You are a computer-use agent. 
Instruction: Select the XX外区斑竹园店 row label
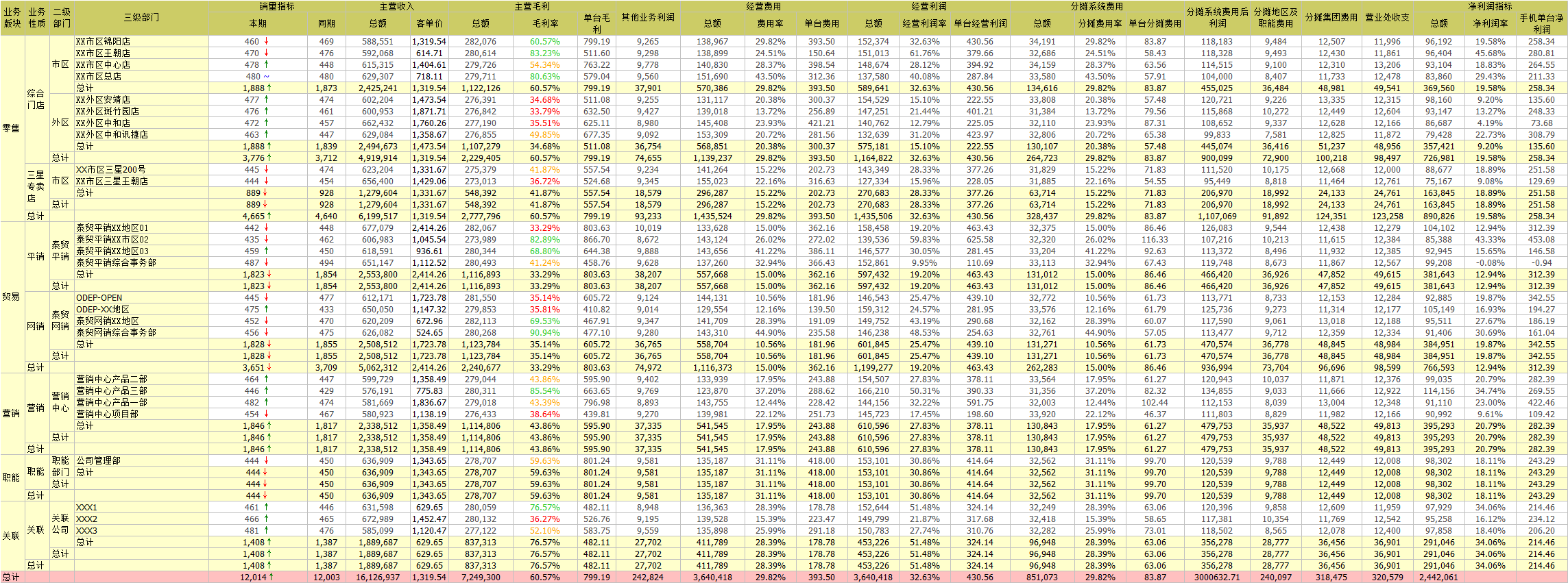click(107, 112)
